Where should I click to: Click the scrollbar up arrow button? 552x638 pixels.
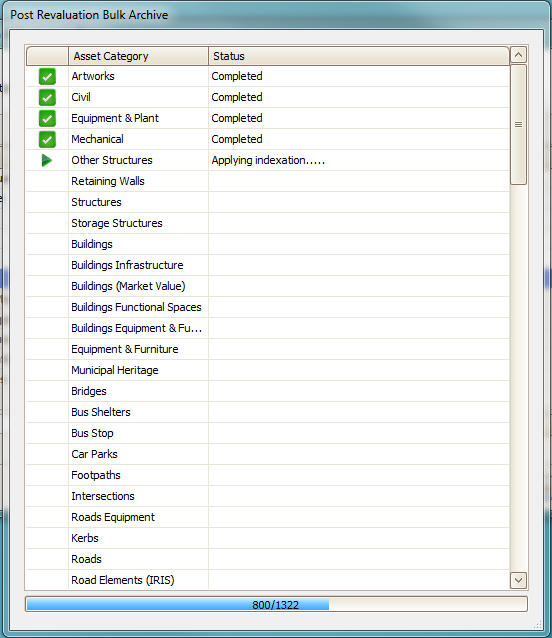click(518, 55)
